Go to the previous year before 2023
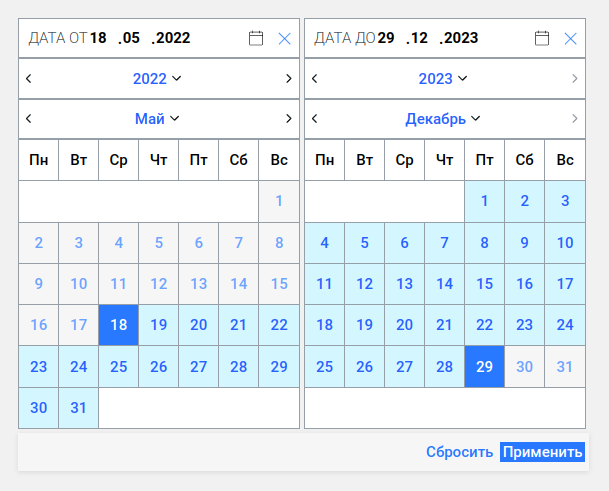 pos(315,78)
